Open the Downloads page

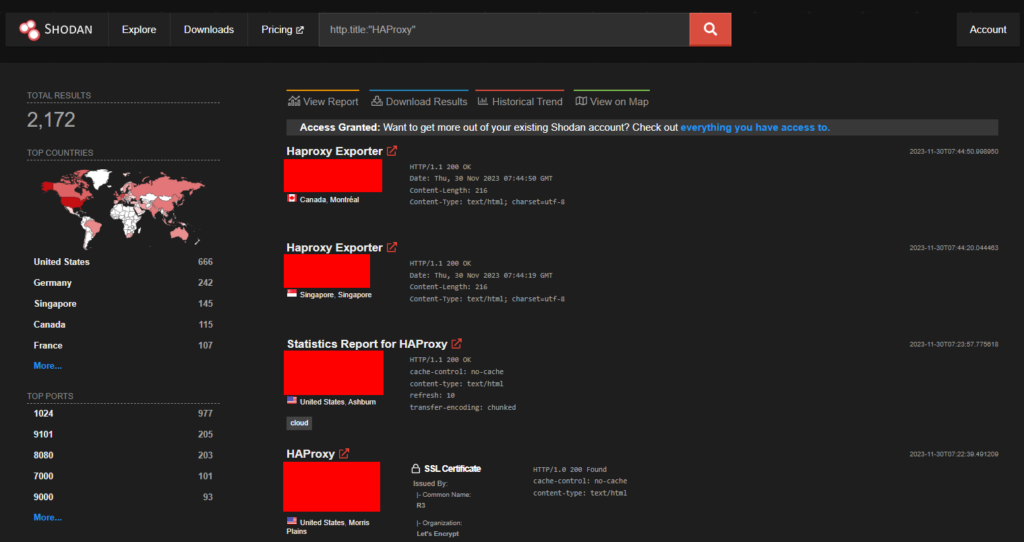tap(209, 29)
